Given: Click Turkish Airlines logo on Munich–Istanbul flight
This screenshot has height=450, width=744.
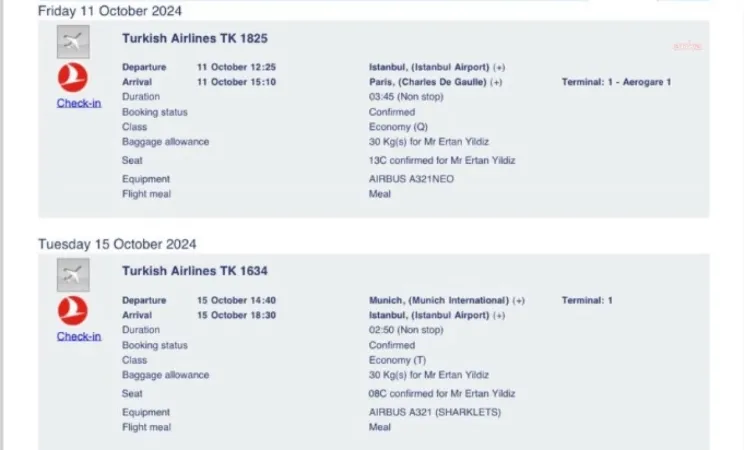Looking at the screenshot, I should [73, 310].
